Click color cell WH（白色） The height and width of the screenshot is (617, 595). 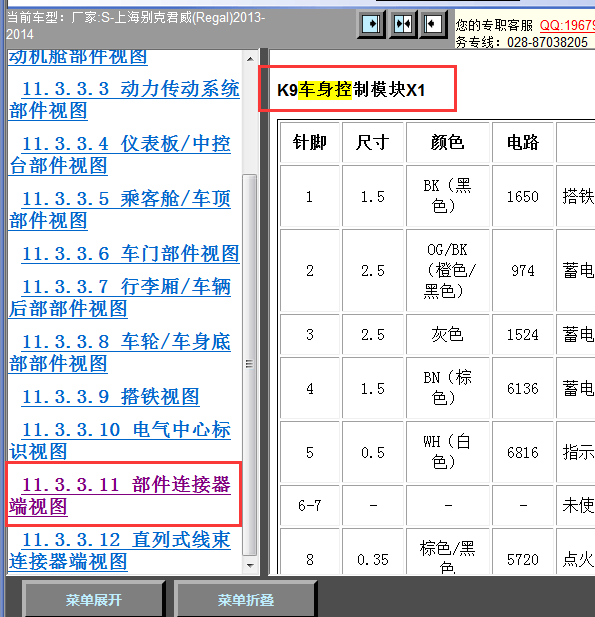448,453
